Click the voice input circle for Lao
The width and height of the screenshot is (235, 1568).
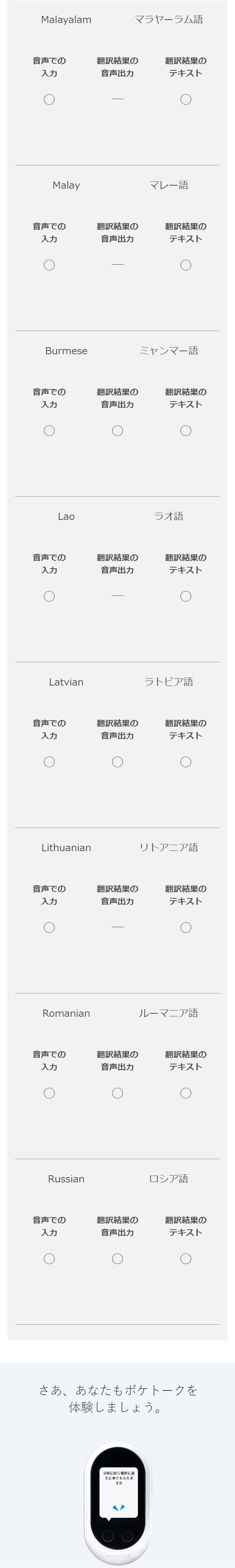(49, 596)
